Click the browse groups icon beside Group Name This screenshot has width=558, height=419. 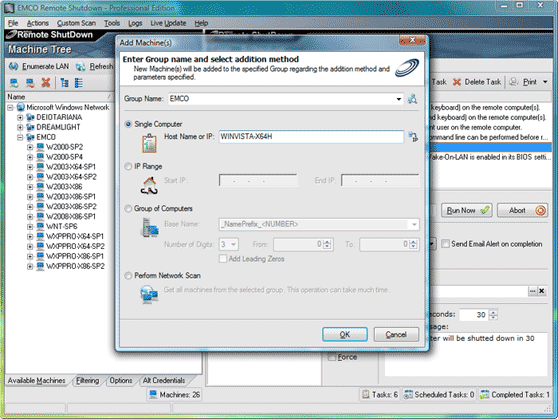click(x=412, y=99)
